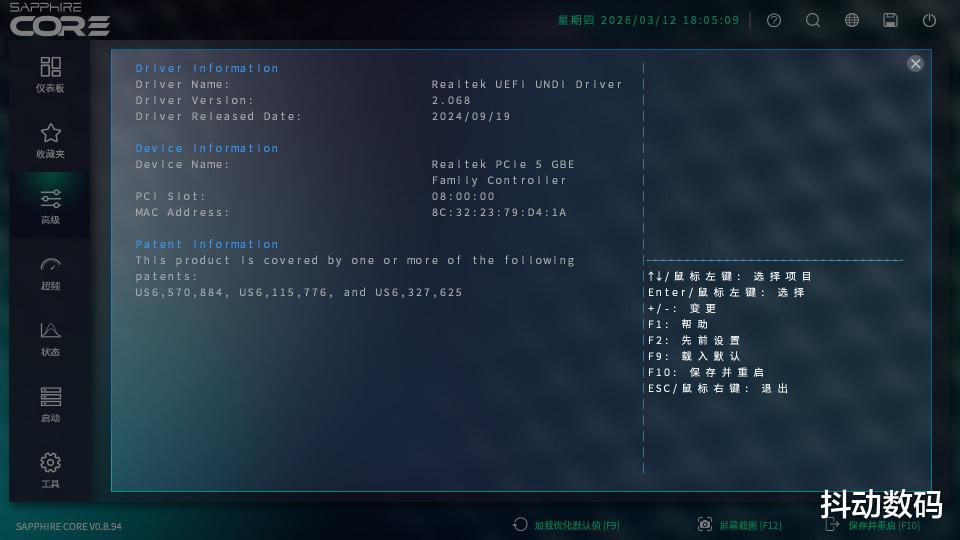The width and height of the screenshot is (960, 540).
Task: Click the Driver Information heading
Action: point(207,68)
